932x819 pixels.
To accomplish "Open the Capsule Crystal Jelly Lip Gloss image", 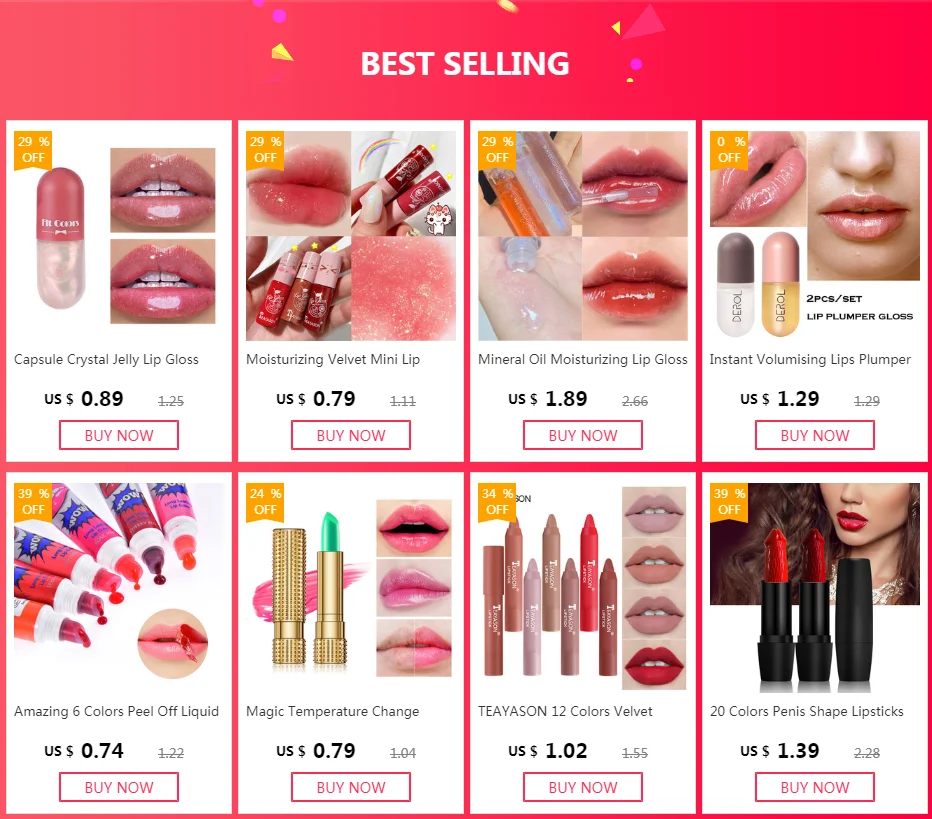I will pos(119,236).
